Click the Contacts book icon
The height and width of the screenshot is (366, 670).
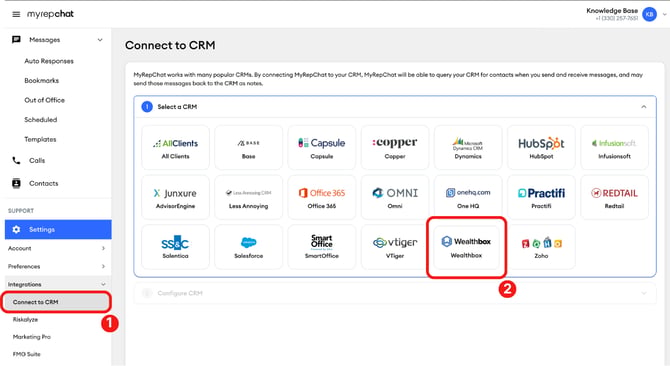tap(16, 183)
